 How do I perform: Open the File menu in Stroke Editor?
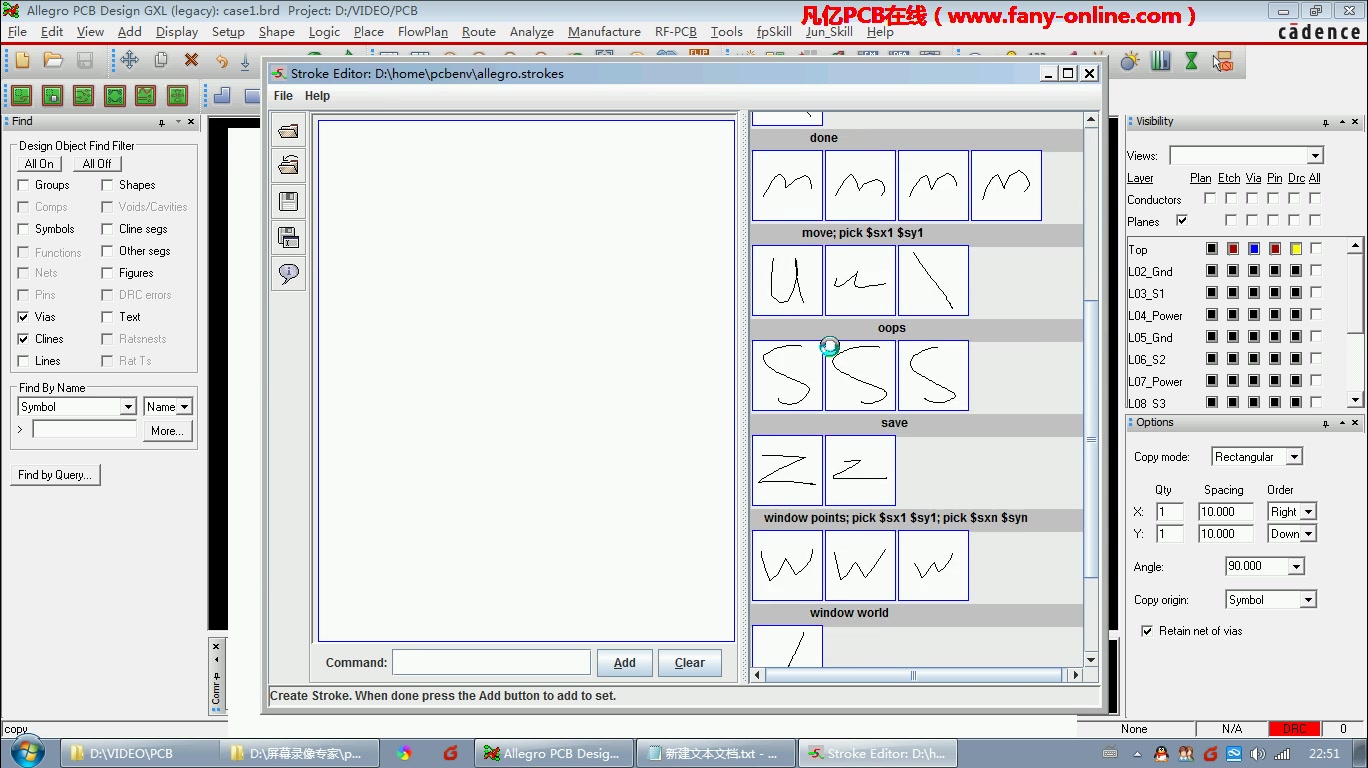[283, 96]
